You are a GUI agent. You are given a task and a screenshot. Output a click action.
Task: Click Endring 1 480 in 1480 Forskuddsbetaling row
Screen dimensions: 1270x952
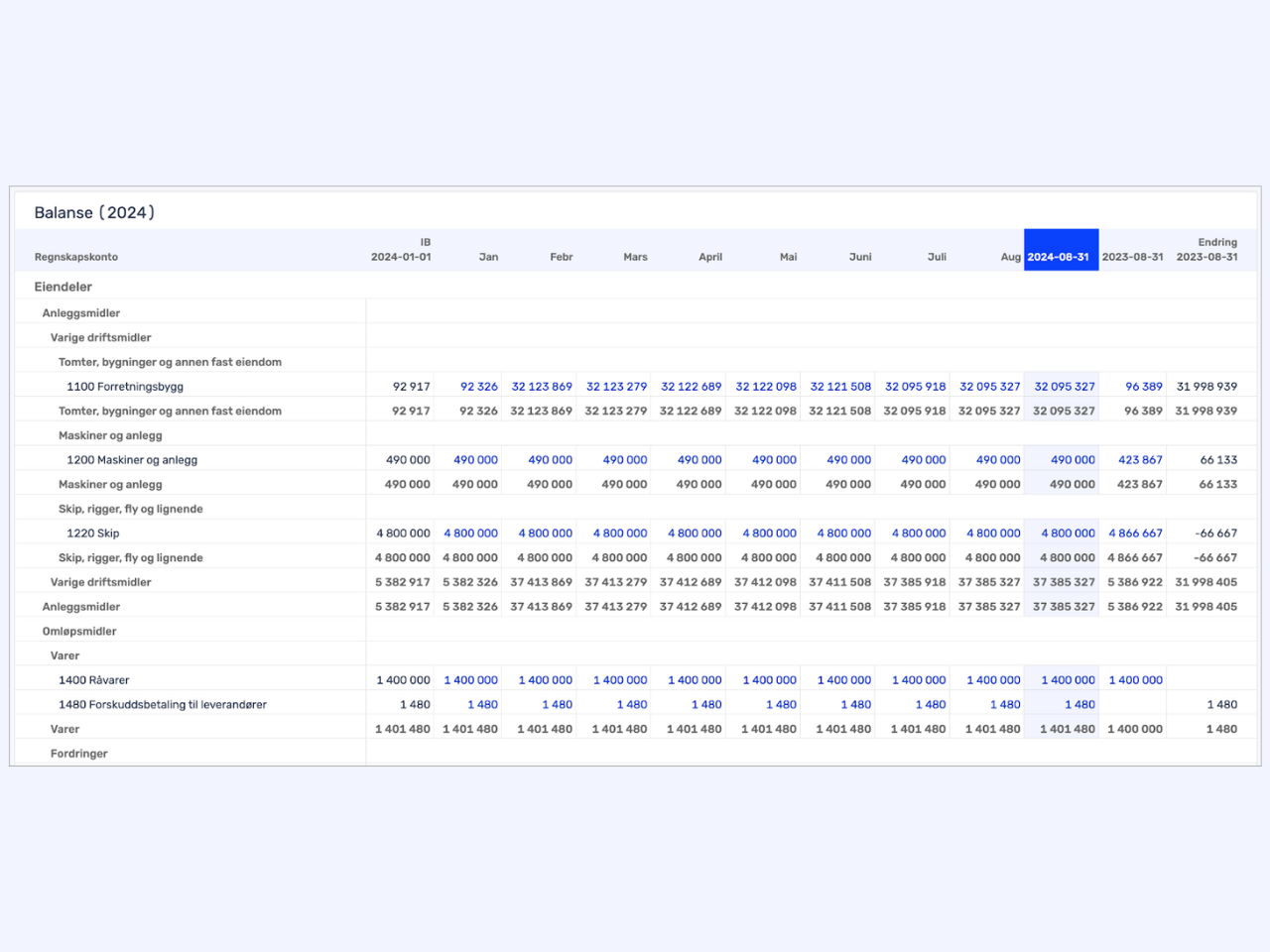click(x=1222, y=705)
